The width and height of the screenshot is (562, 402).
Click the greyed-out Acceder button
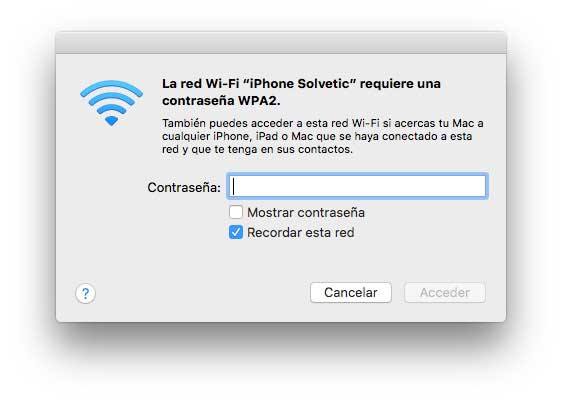click(445, 293)
